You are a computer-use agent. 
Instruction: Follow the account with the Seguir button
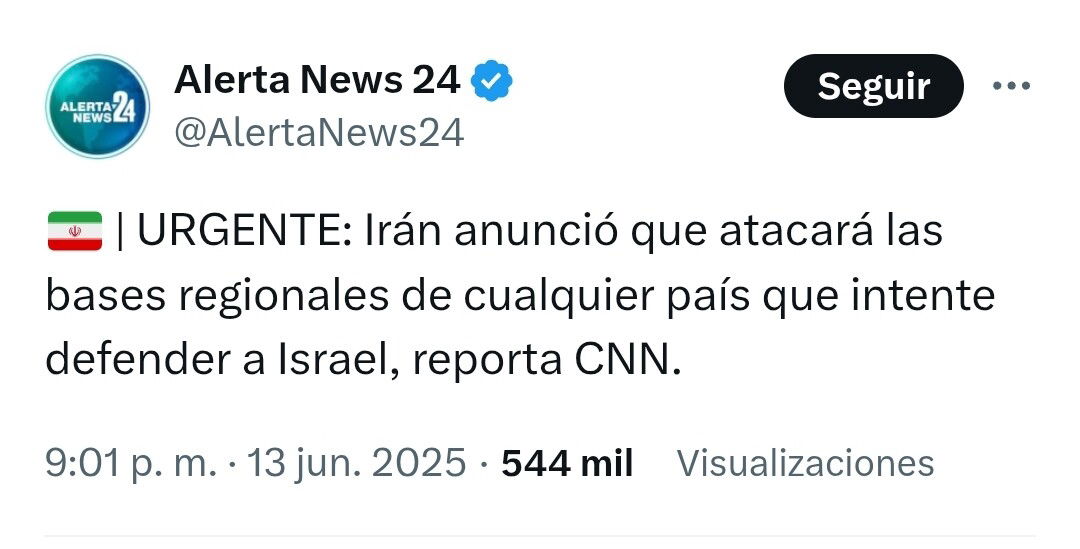click(873, 86)
